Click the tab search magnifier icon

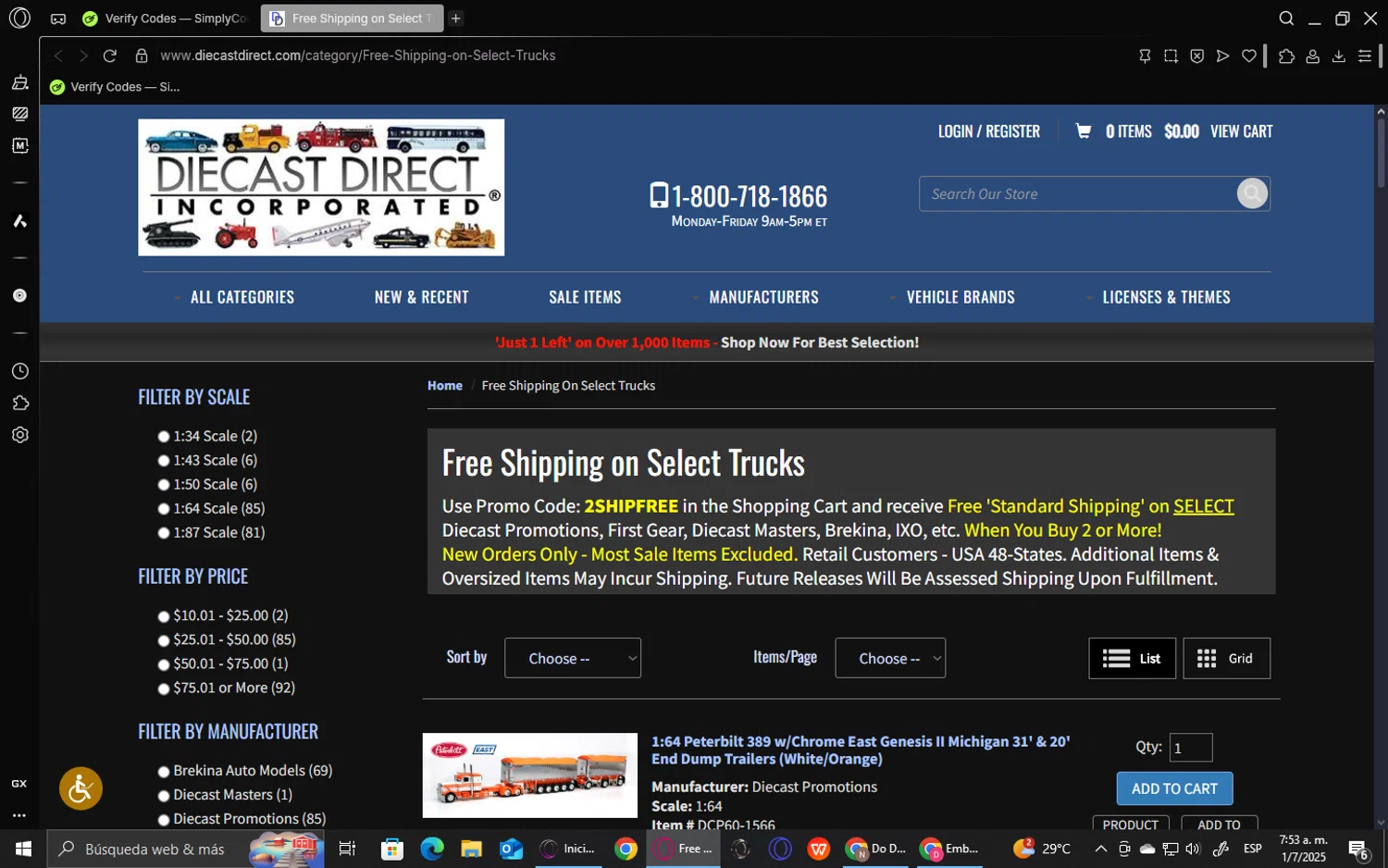click(1286, 19)
